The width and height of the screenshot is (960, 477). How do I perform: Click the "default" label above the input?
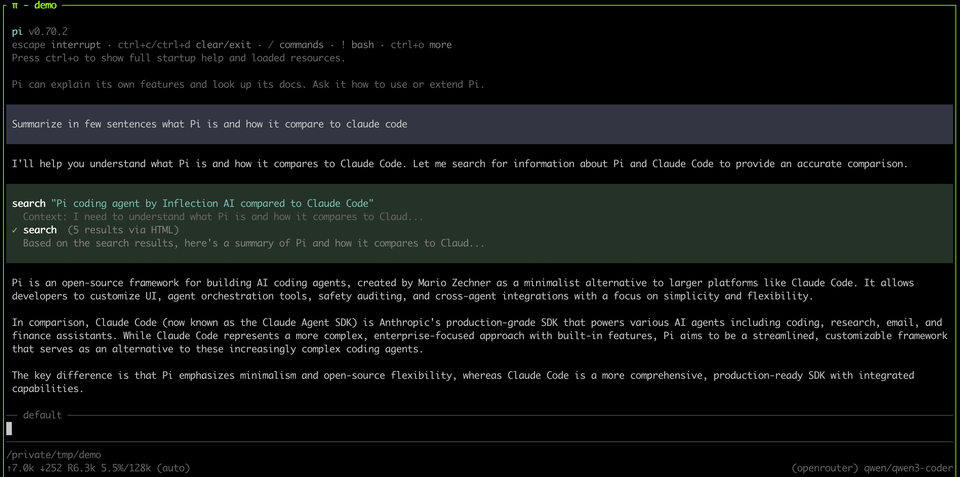[x=42, y=415]
